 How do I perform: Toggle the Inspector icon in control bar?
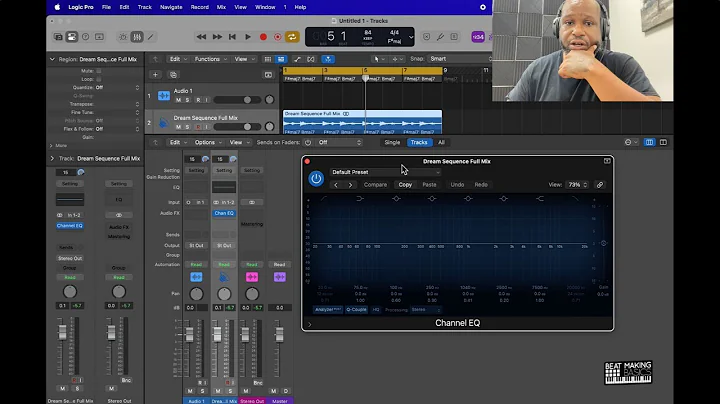point(72,37)
